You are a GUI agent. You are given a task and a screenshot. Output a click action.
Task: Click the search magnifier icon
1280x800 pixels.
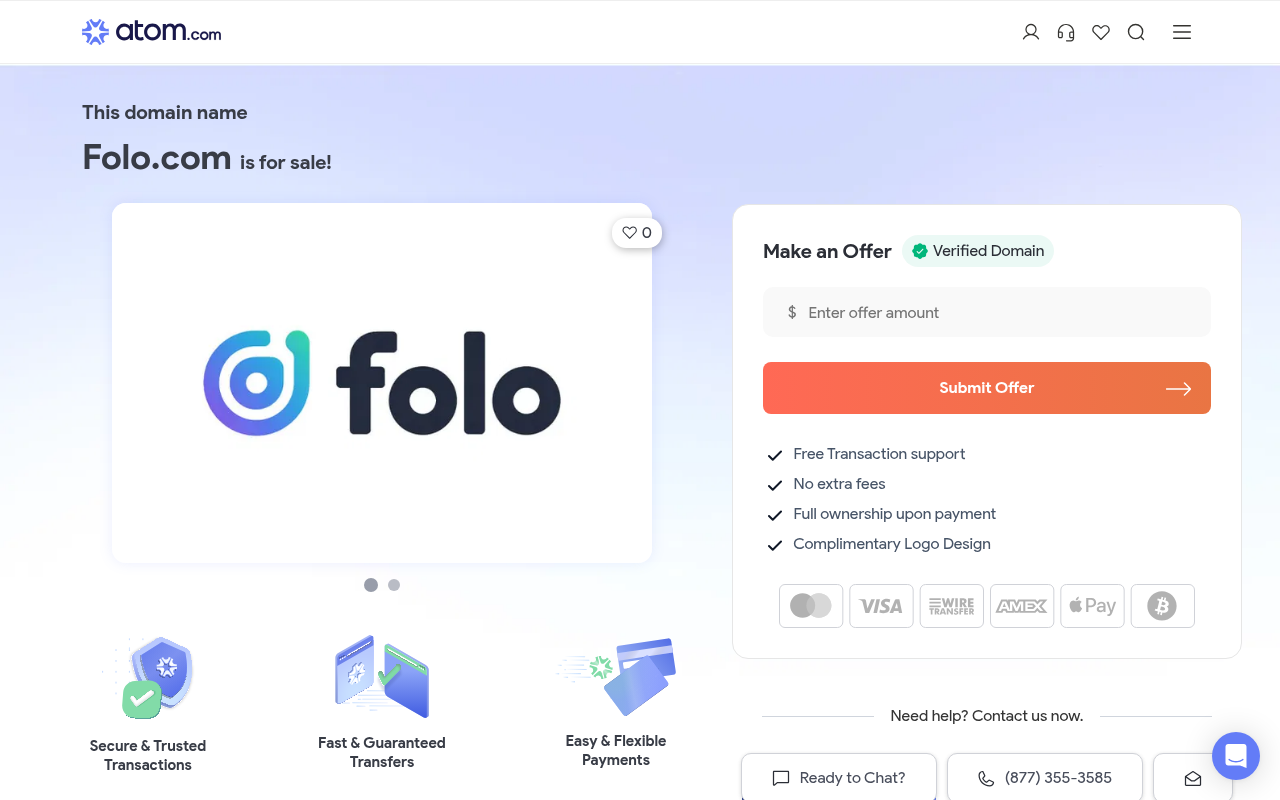pos(1136,32)
